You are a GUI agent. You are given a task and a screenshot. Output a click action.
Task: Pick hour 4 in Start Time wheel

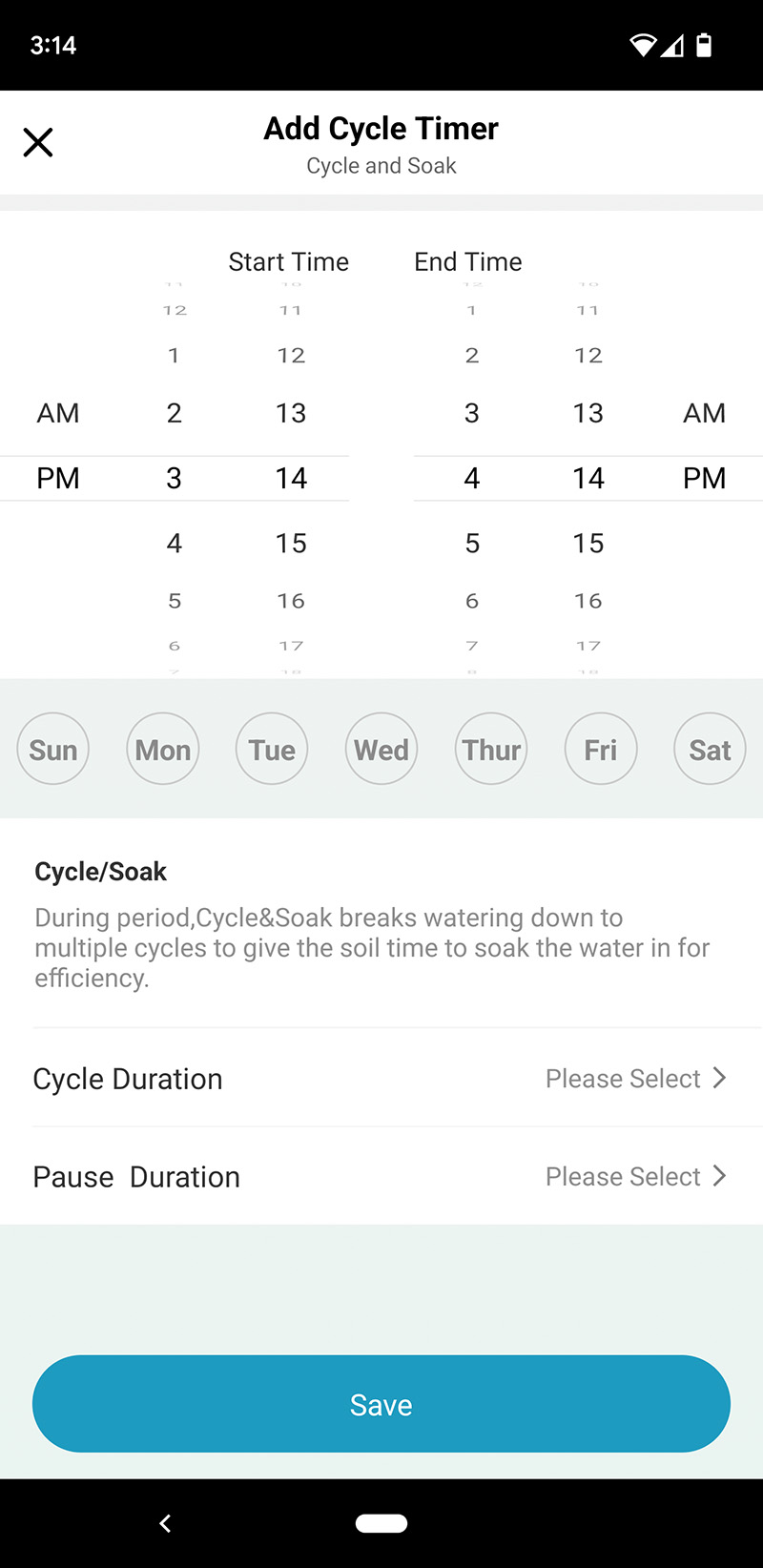[174, 544]
